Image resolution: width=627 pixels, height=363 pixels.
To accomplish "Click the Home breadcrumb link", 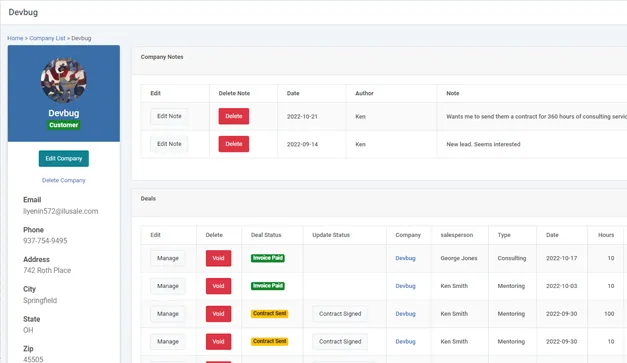I will tap(15, 38).
